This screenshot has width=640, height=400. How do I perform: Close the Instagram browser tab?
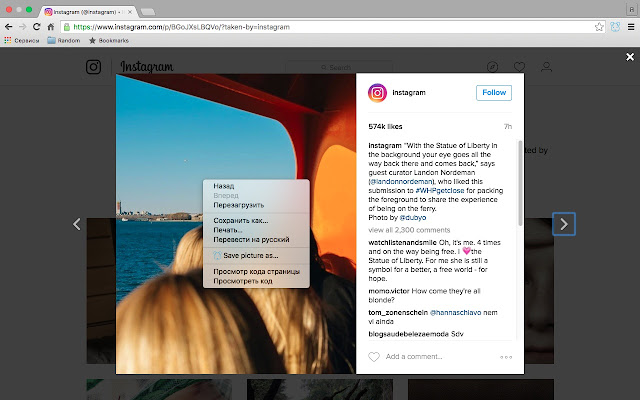130,12
